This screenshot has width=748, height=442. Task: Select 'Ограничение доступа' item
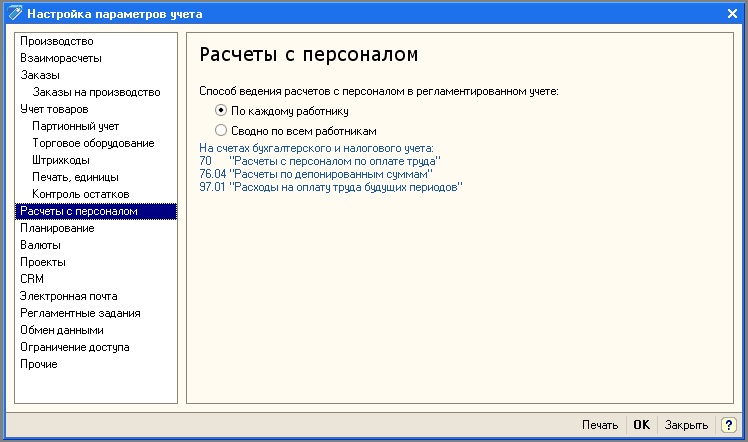(74, 347)
